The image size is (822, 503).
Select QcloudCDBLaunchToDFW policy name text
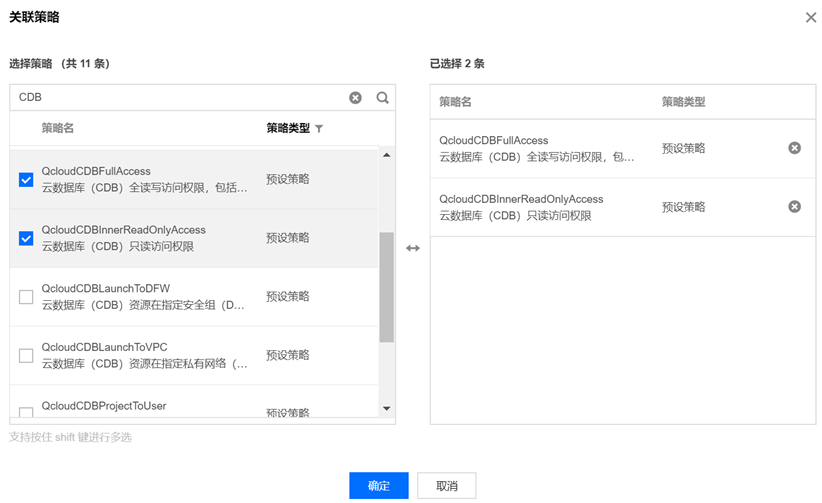click(x=106, y=288)
